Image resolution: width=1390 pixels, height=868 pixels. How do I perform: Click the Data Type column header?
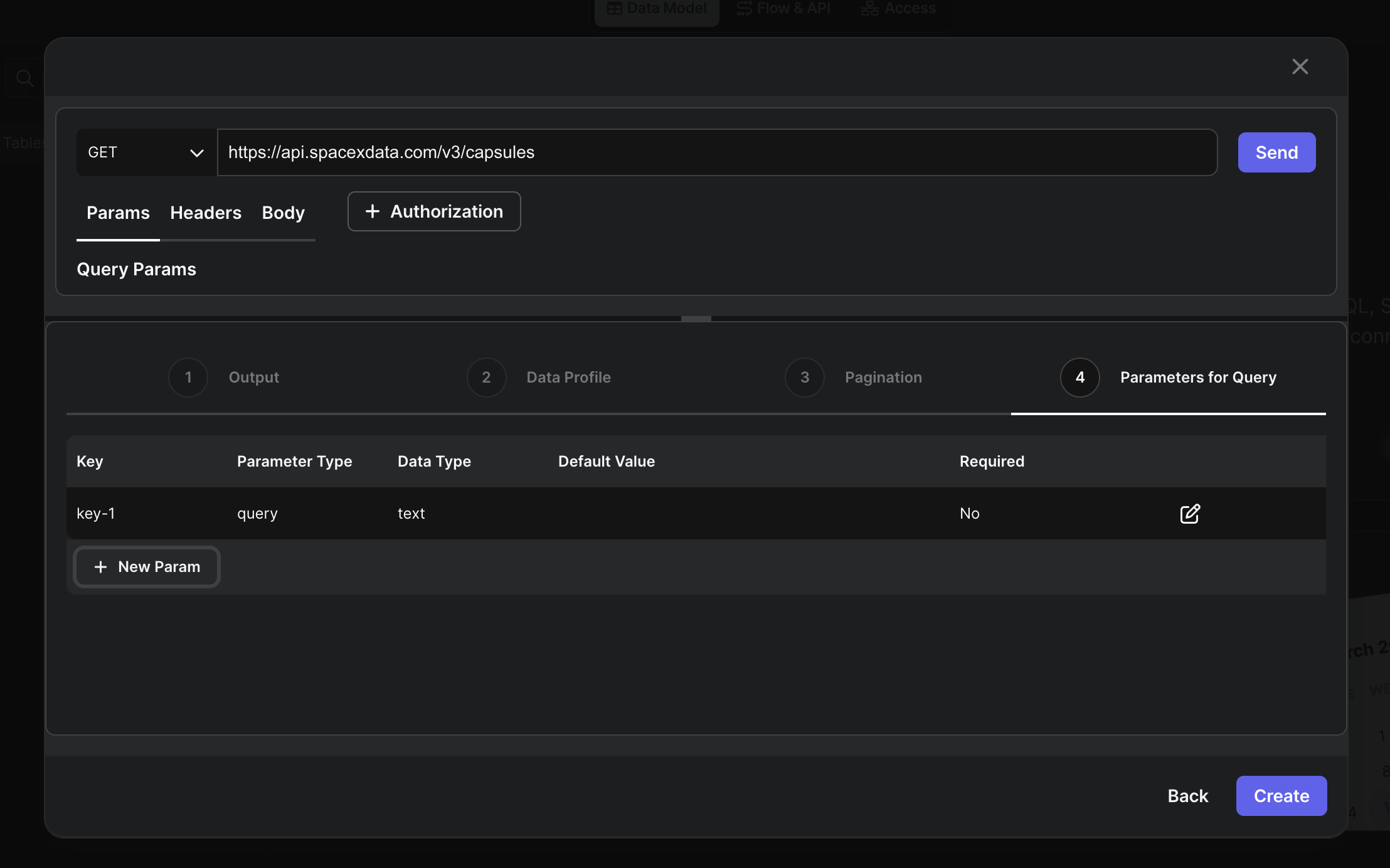pos(434,462)
